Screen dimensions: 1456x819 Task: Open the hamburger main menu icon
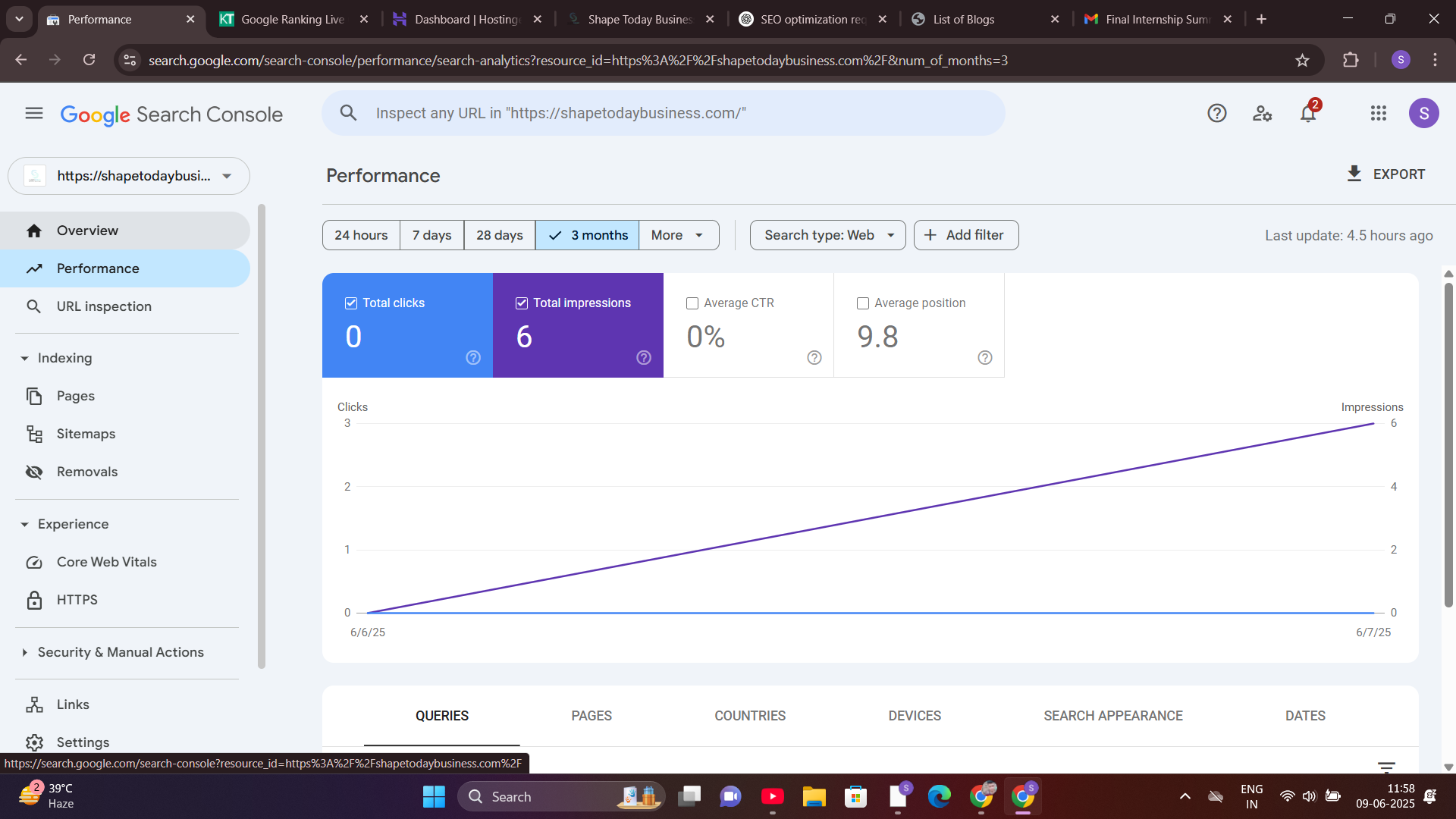(x=33, y=114)
